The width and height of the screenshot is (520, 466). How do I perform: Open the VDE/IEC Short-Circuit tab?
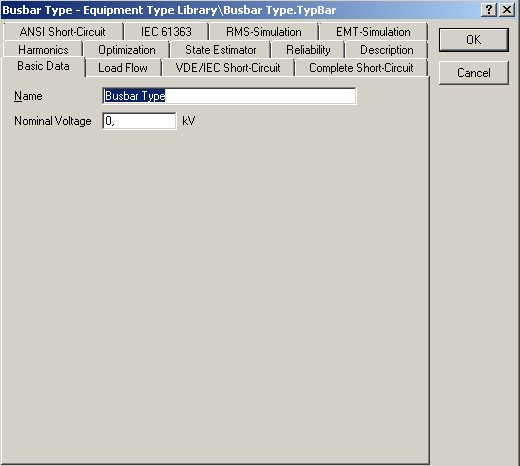[x=228, y=68]
